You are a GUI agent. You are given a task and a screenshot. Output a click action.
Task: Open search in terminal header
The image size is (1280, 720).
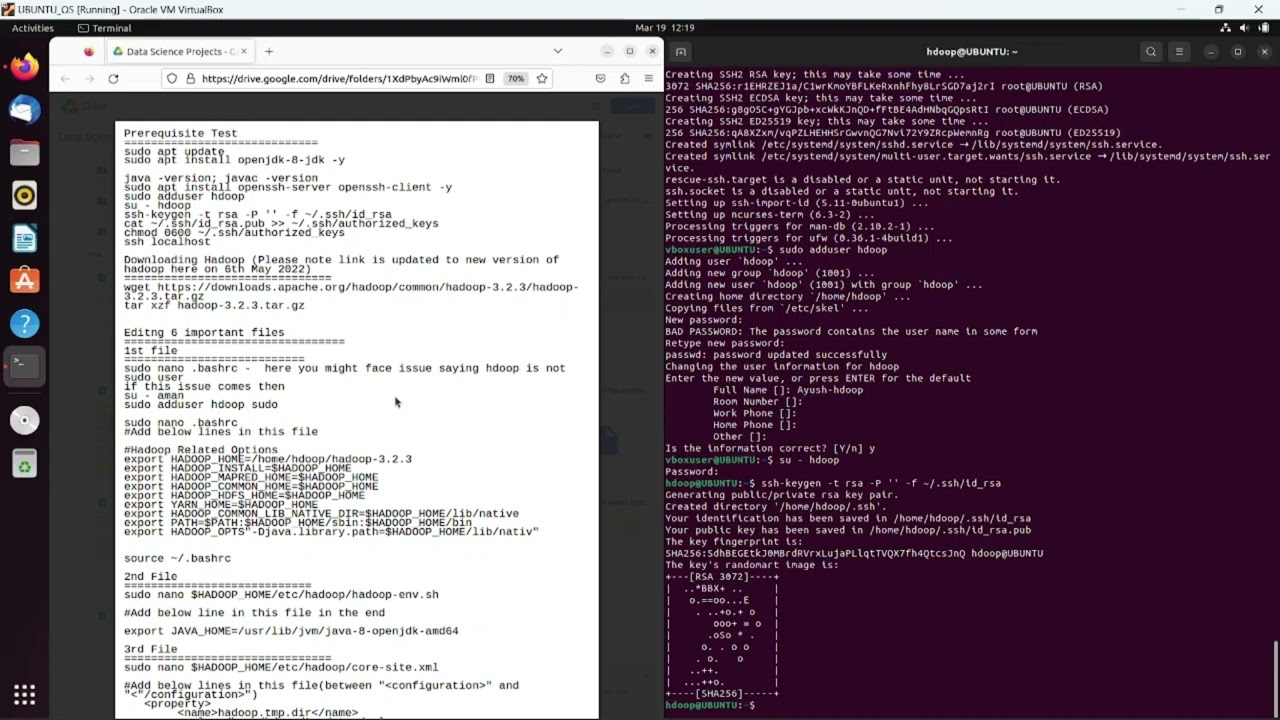(1151, 52)
